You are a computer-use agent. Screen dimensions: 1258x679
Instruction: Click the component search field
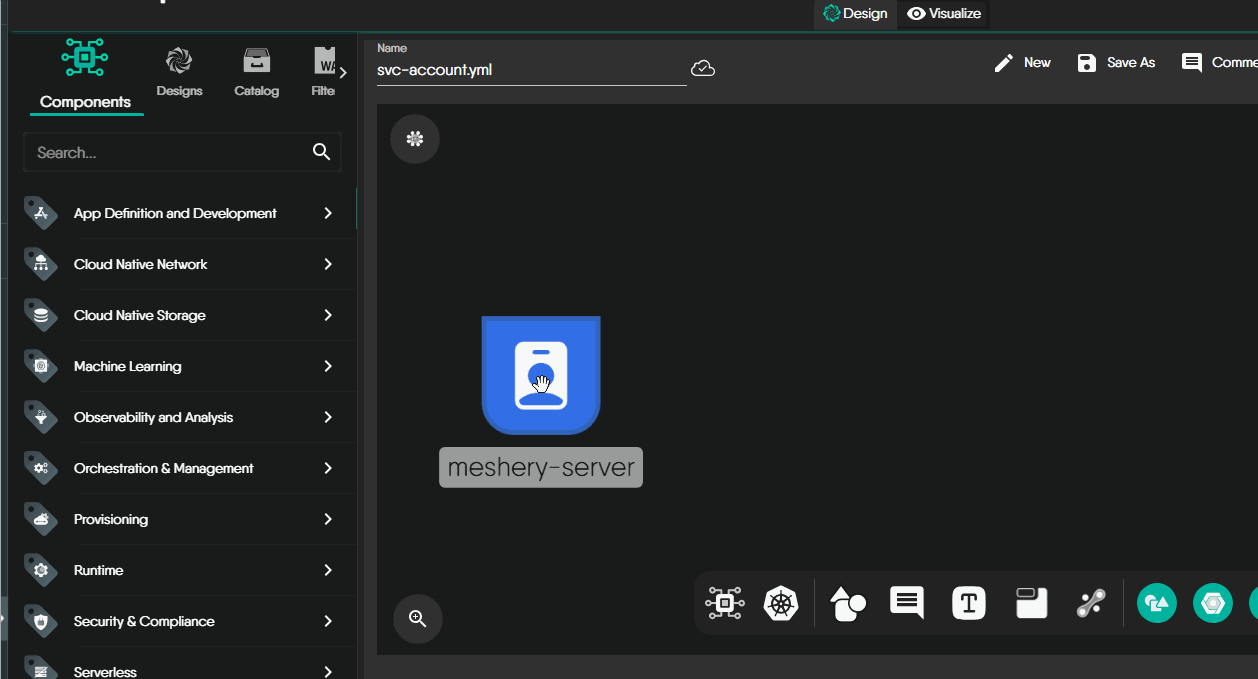(x=170, y=153)
